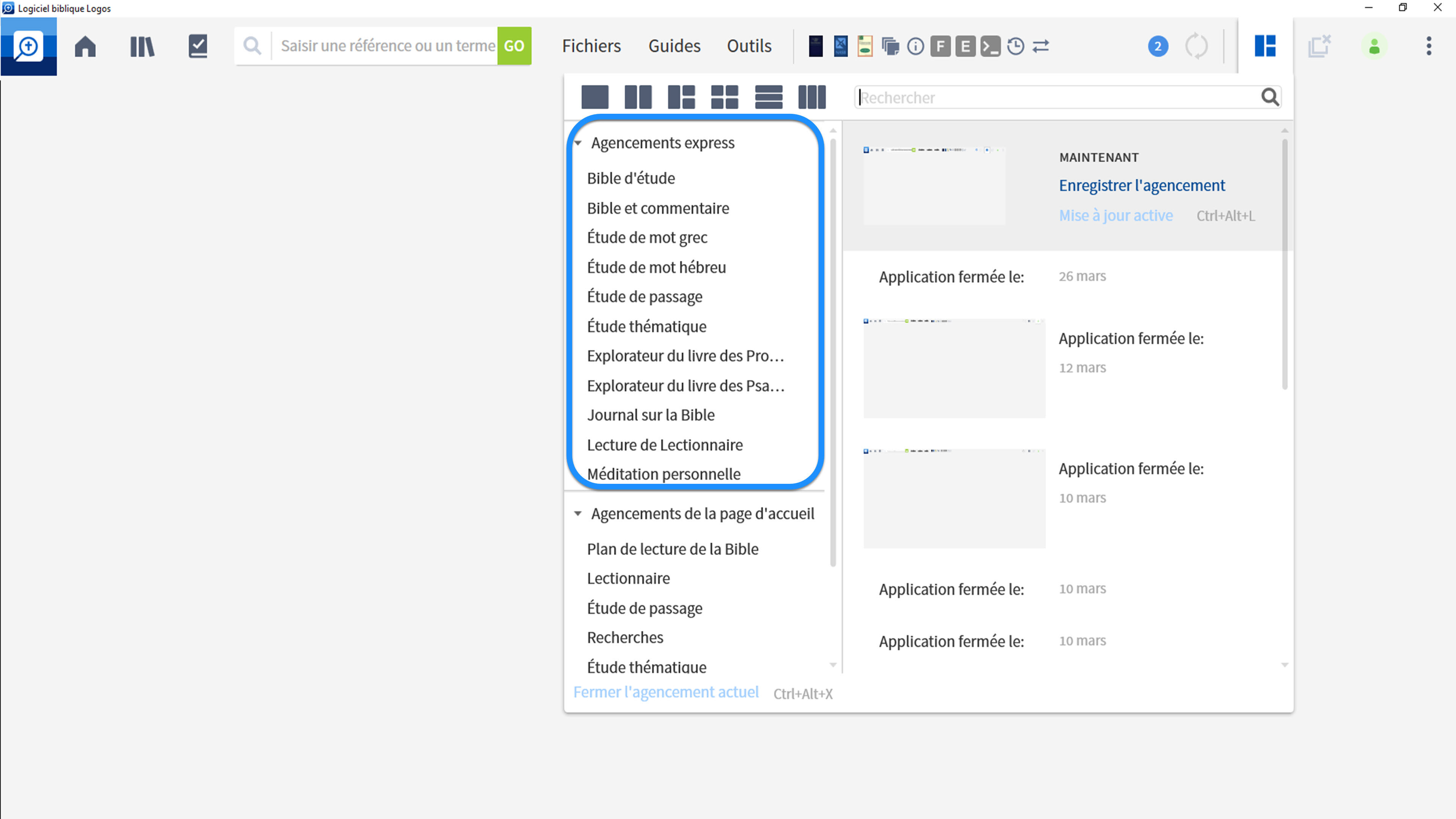Click the left layouts list scrollbar
Screen dimensions: 1456x819
point(833,352)
